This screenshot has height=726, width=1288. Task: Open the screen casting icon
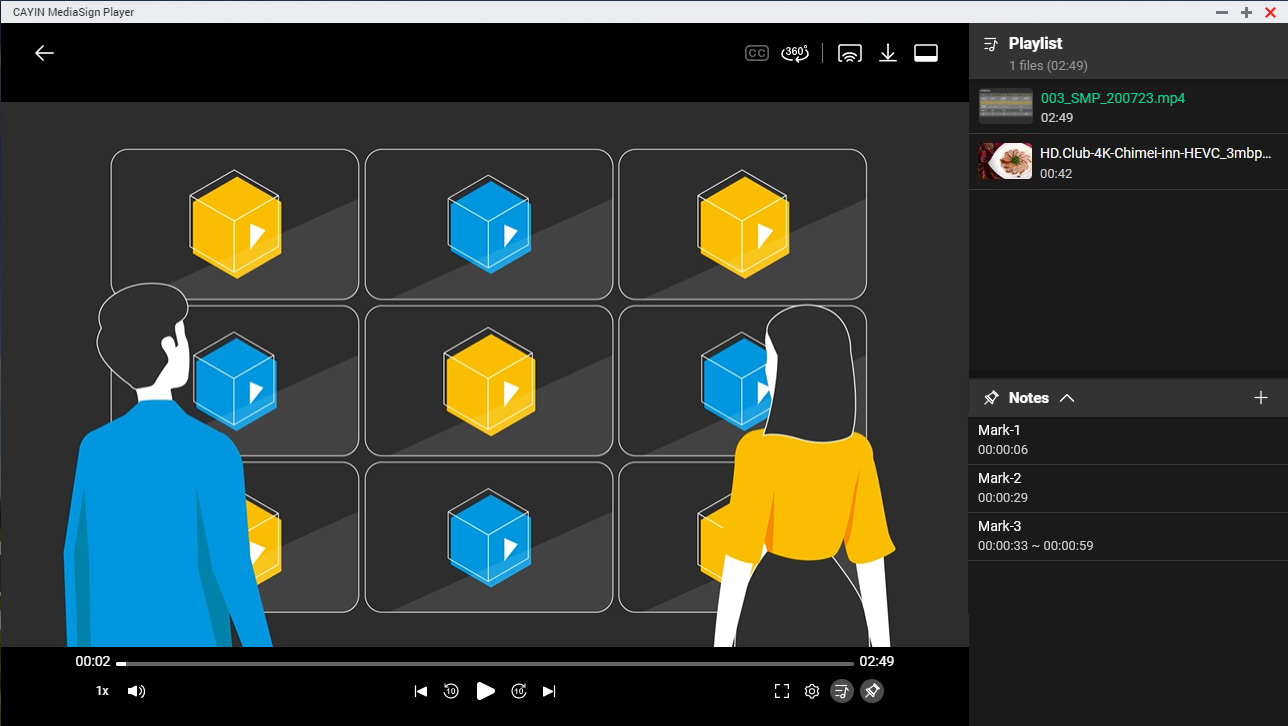(x=849, y=53)
